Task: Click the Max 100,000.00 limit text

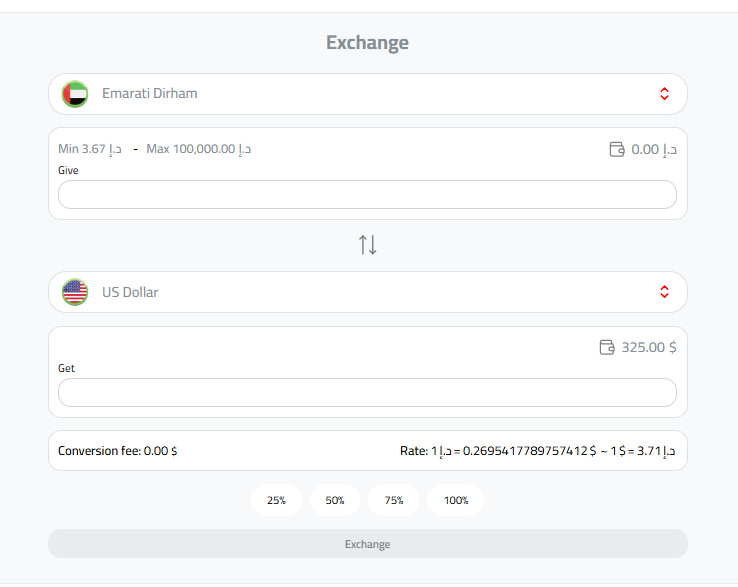Action: (x=198, y=149)
